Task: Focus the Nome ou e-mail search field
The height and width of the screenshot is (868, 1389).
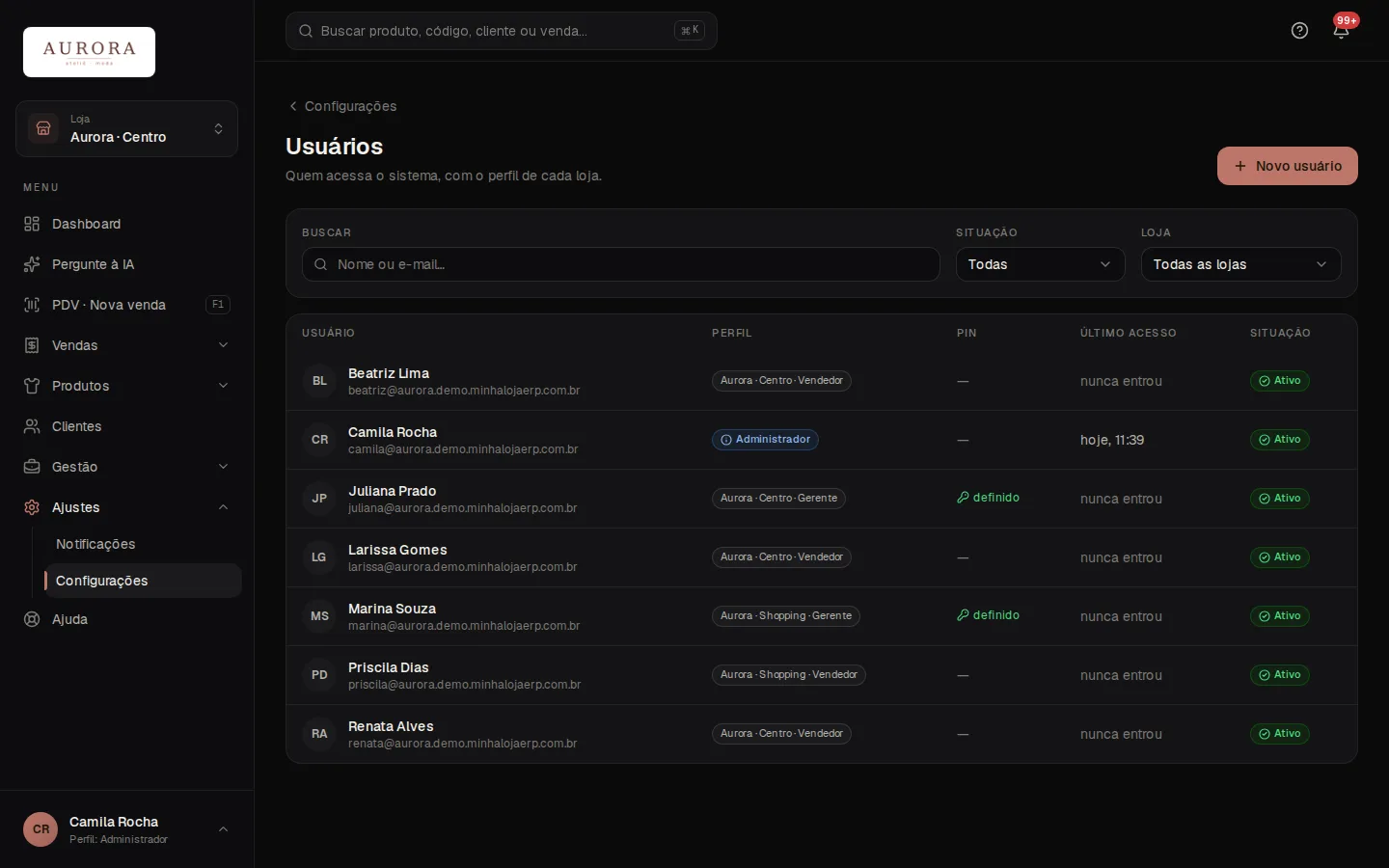Action: pos(620,264)
